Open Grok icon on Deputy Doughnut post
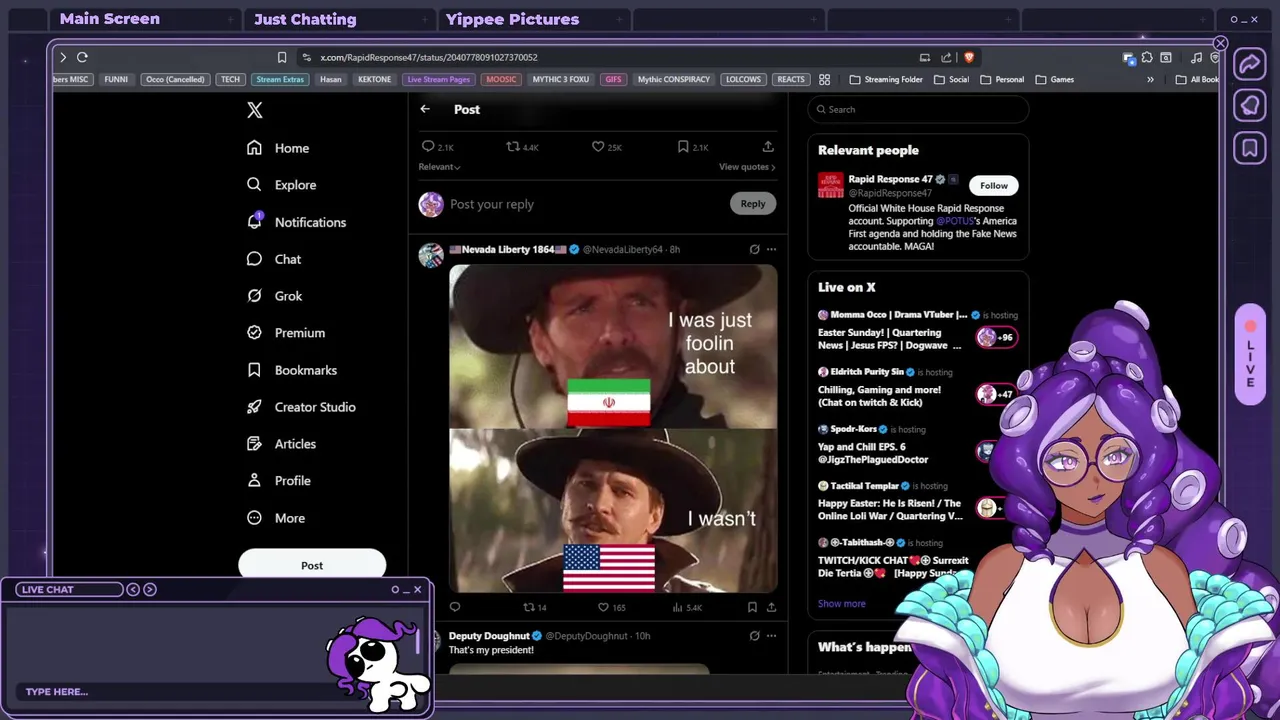Viewport: 1280px width, 720px height. [x=754, y=636]
